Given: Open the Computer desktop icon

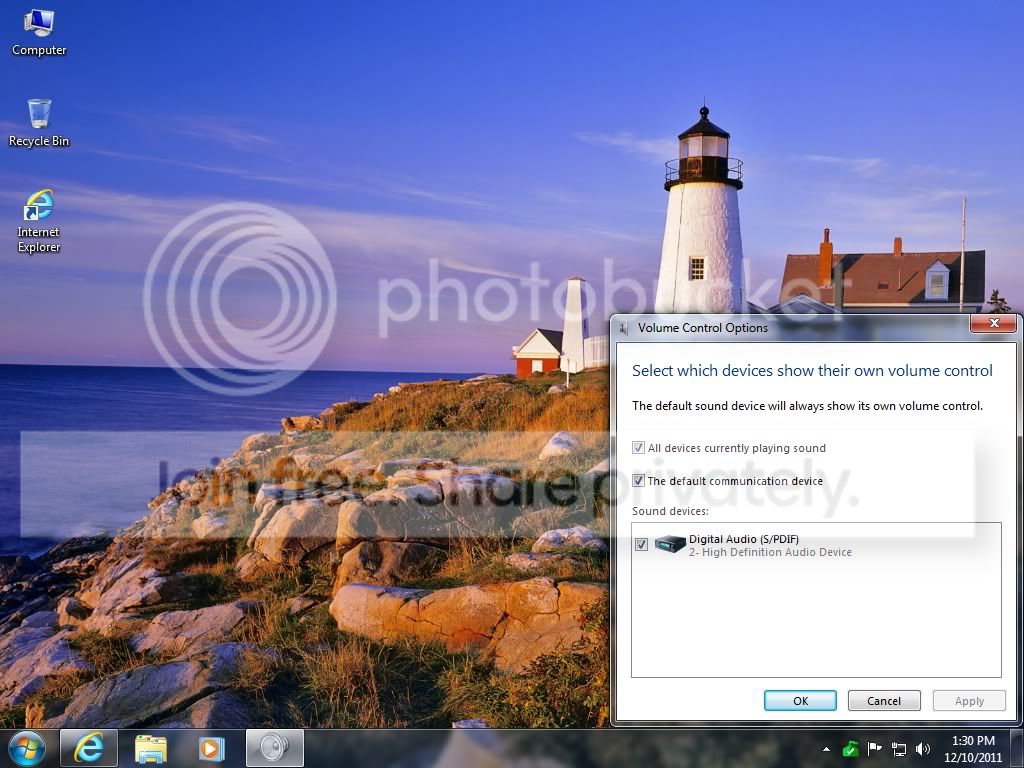Looking at the screenshot, I should pyautogui.click(x=39, y=33).
